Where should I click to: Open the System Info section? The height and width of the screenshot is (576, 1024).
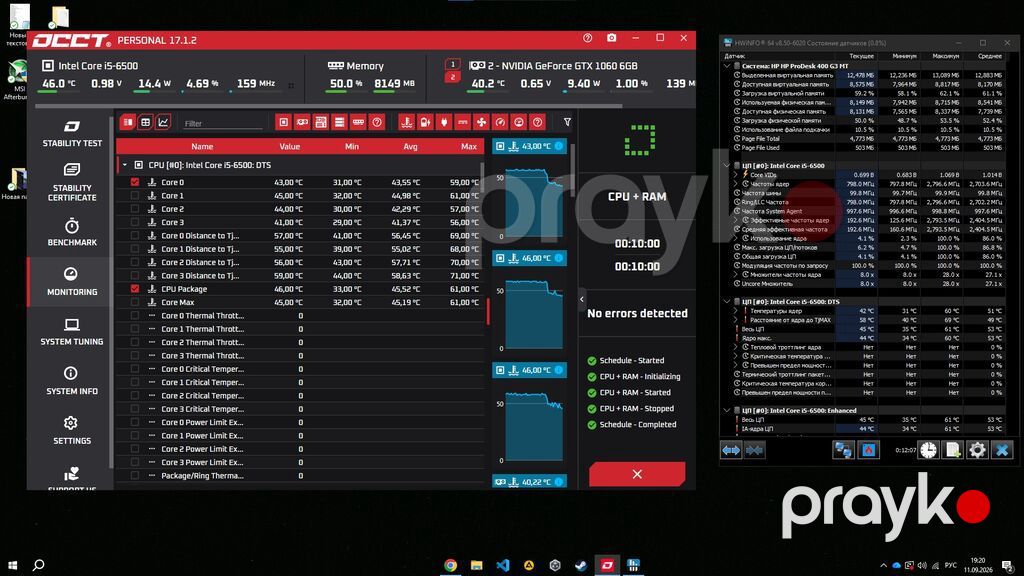tap(72, 381)
